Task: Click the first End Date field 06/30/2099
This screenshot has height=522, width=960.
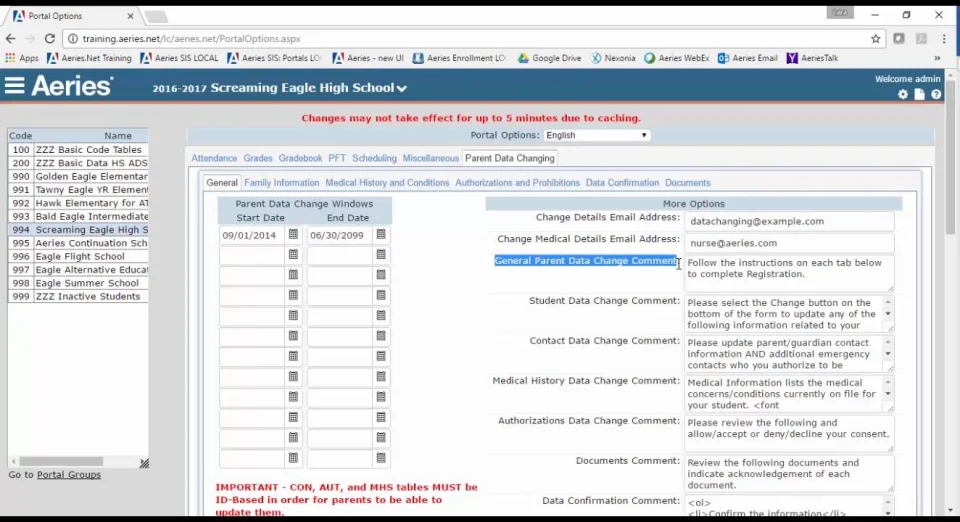Action: click(339, 235)
